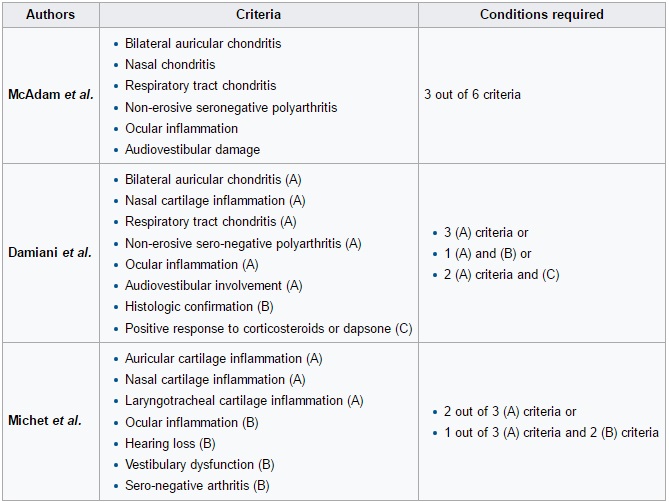Click 'Positive response to corticosteroids or dapsone (C)'

point(268,328)
